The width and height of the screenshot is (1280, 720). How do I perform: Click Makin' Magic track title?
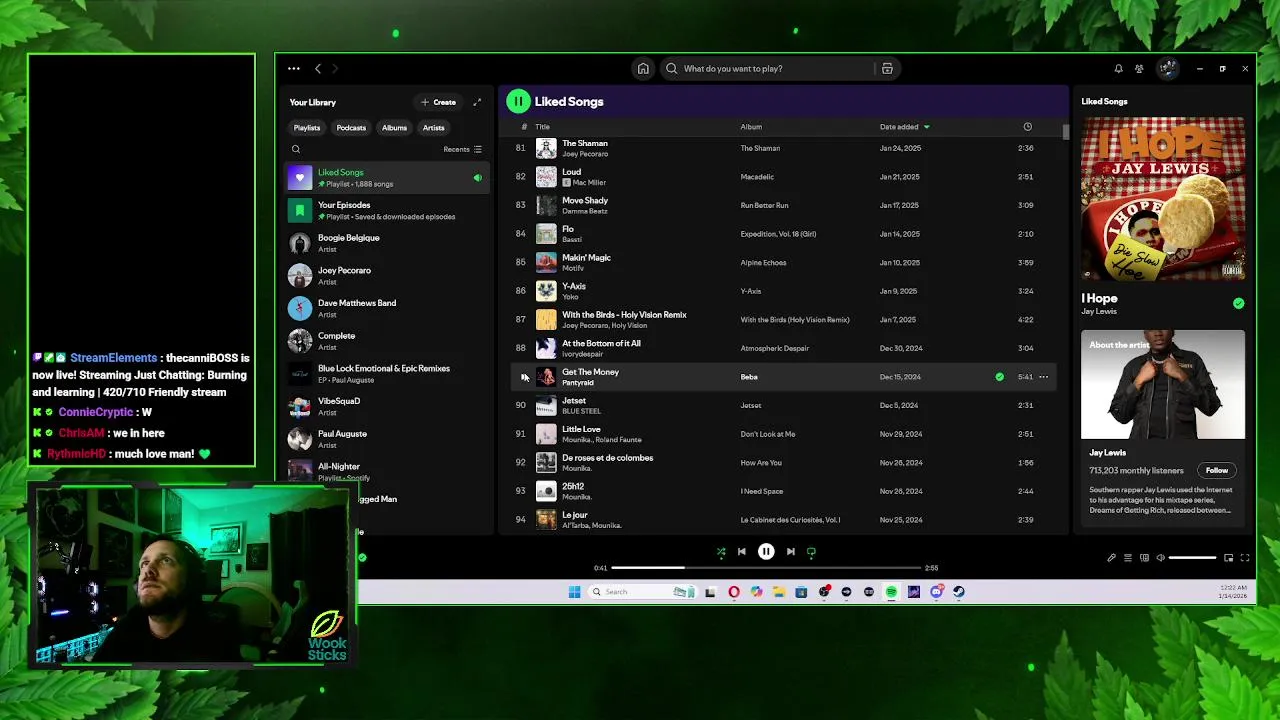tap(586, 258)
